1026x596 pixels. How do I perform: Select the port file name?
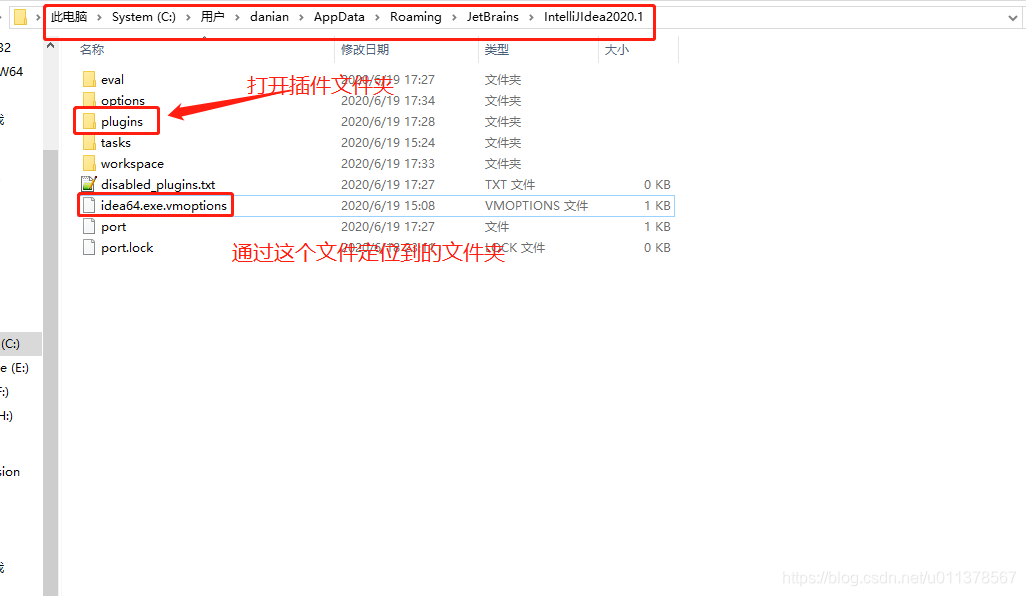[113, 227]
